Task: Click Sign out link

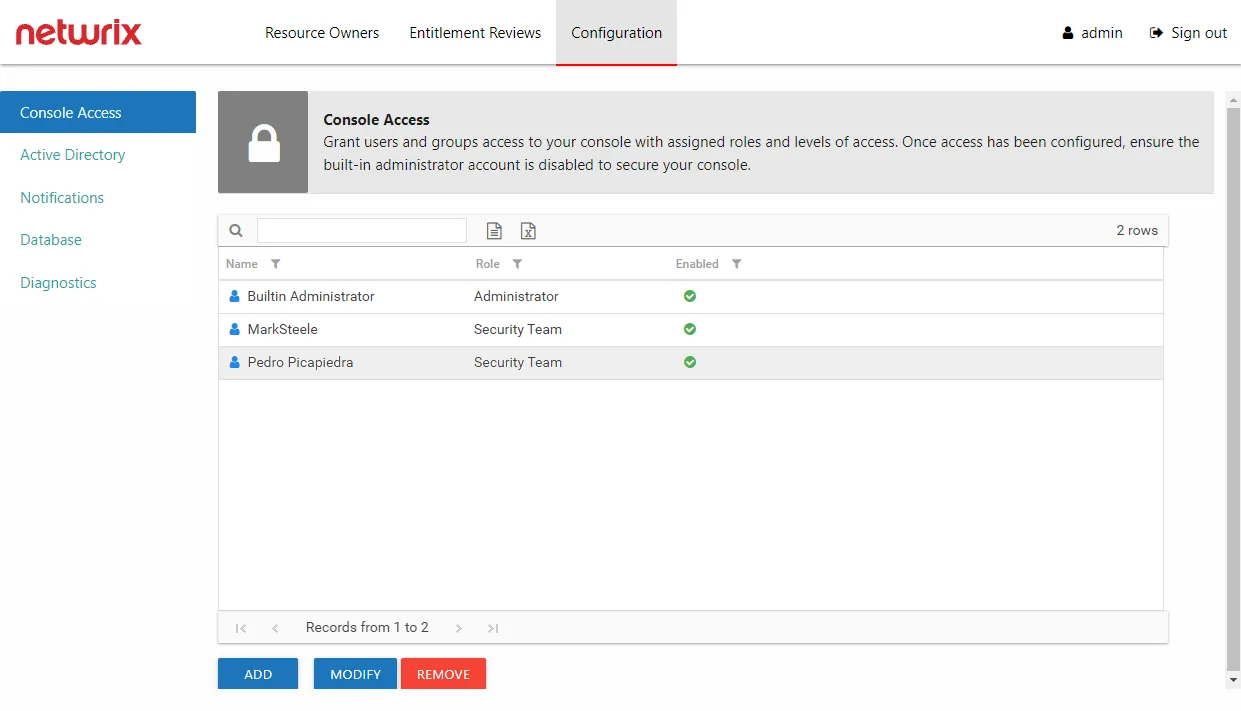Action: tap(1199, 33)
